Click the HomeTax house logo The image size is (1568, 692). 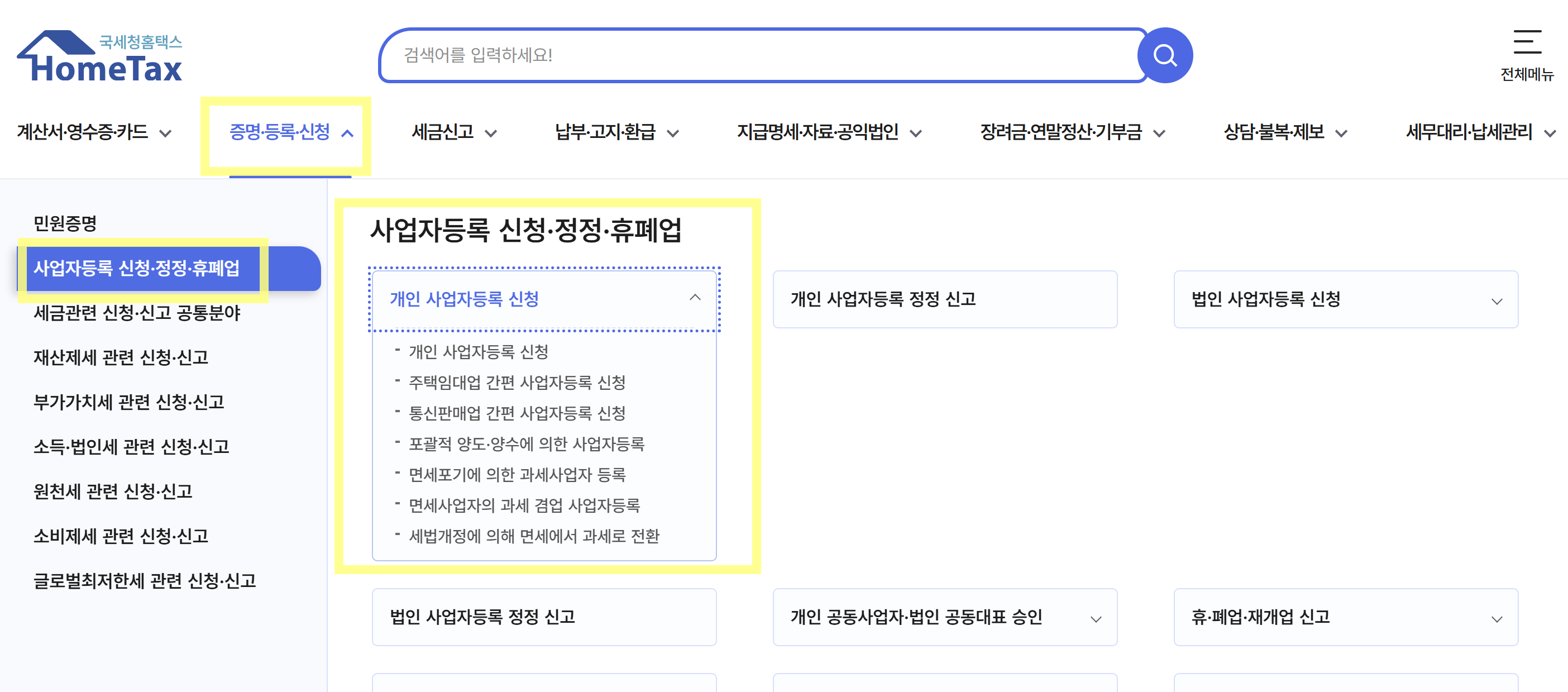[x=101, y=56]
